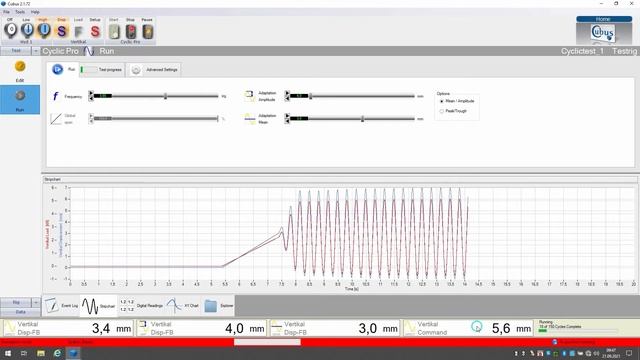The width and height of the screenshot is (640, 360).
Task: Open the Advanced Settings tab
Action: pyautogui.click(x=154, y=70)
